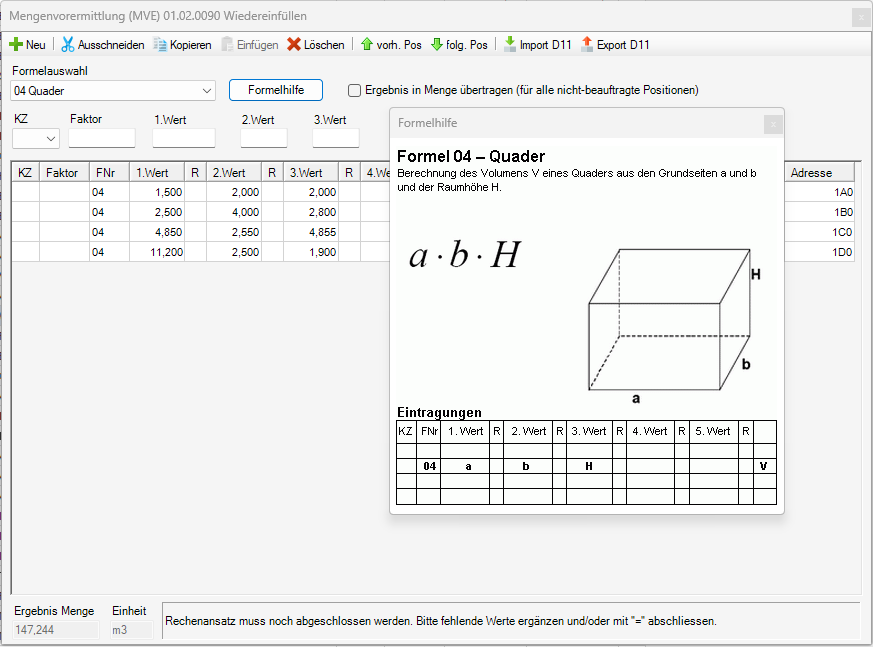Click the 1.Wert input field
This screenshot has width=873, height=647.
[x=184, y=138]
